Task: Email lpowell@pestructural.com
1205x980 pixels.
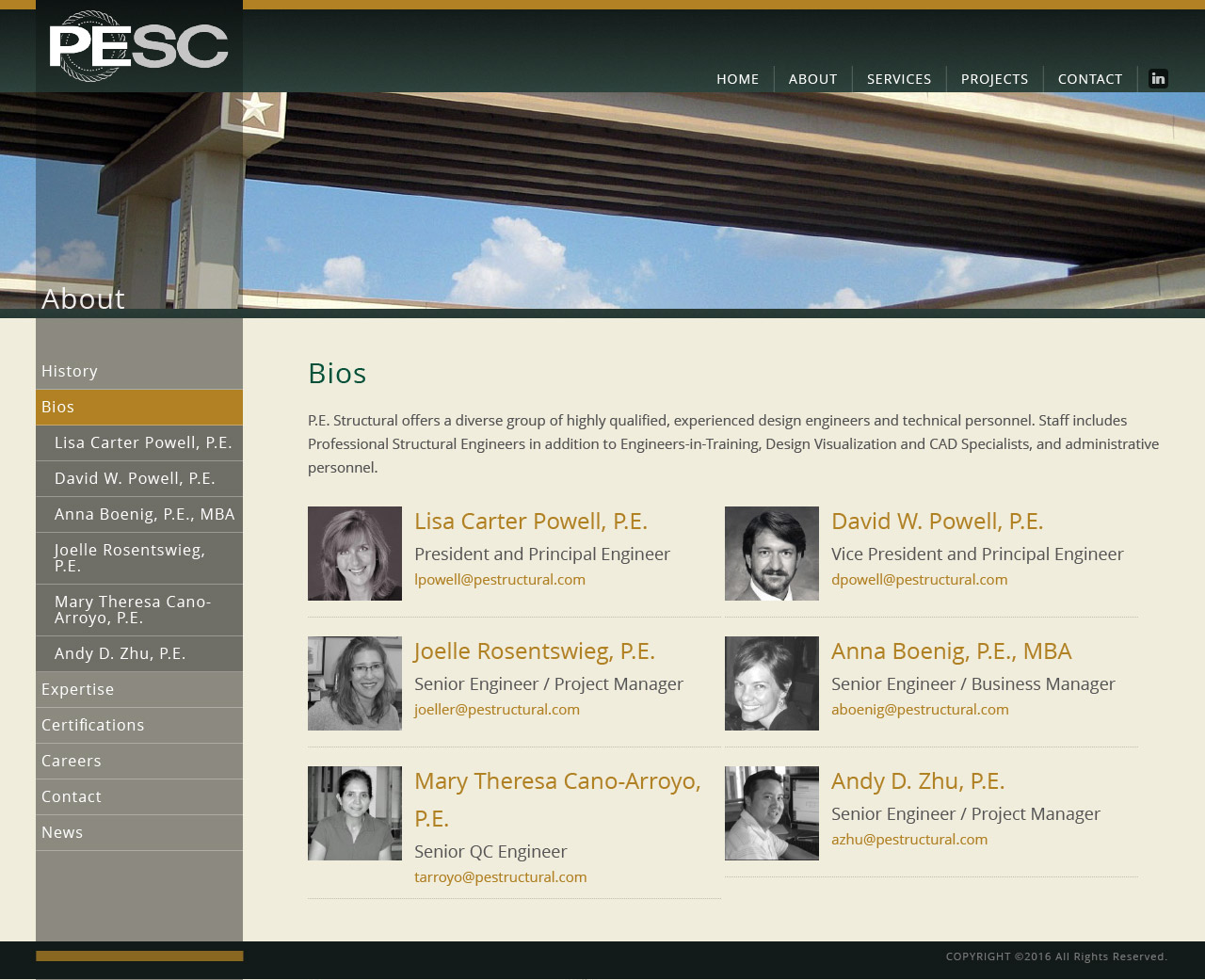Action: click(500, 580)
